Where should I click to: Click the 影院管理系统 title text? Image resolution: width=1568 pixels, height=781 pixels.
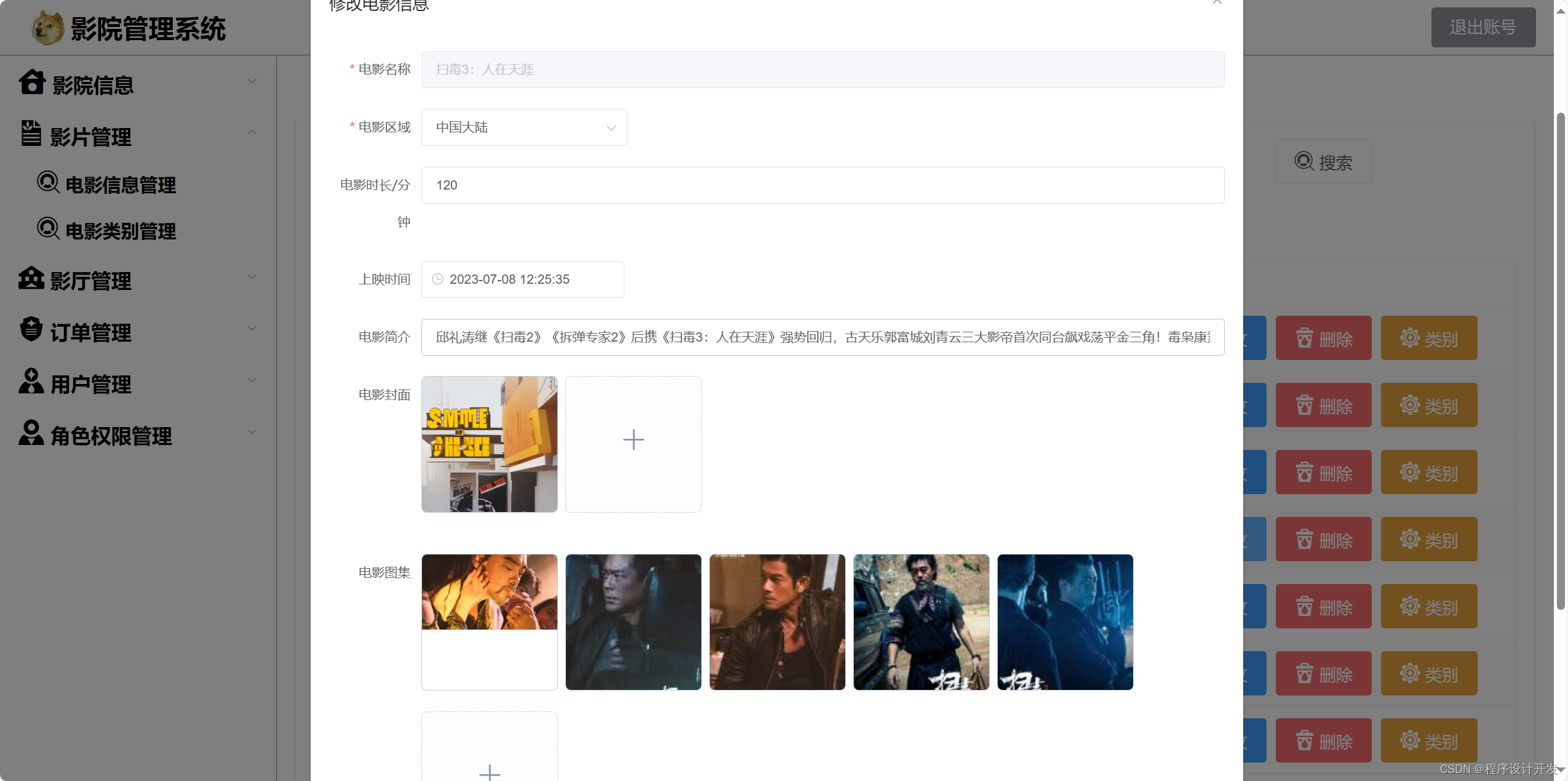[x=148, y=29]
